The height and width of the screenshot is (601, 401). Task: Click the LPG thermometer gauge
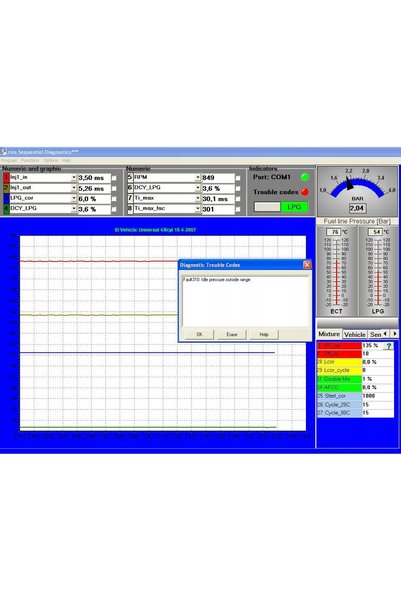378,272
